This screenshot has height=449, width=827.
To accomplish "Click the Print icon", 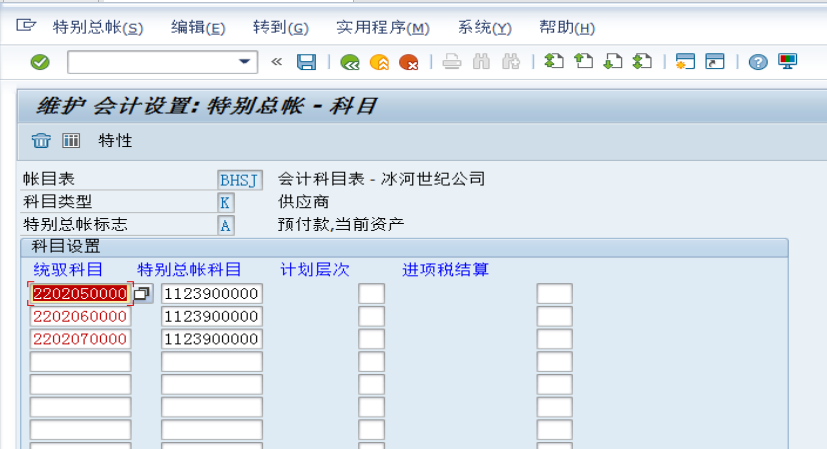I will (451, 62).
